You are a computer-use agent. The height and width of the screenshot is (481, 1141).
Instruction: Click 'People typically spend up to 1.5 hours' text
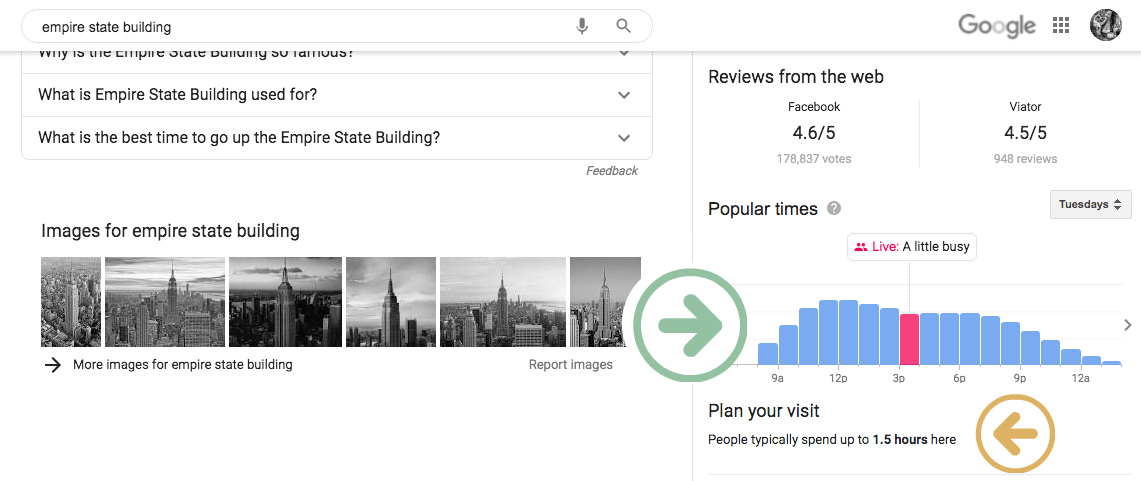click(832, 440)
